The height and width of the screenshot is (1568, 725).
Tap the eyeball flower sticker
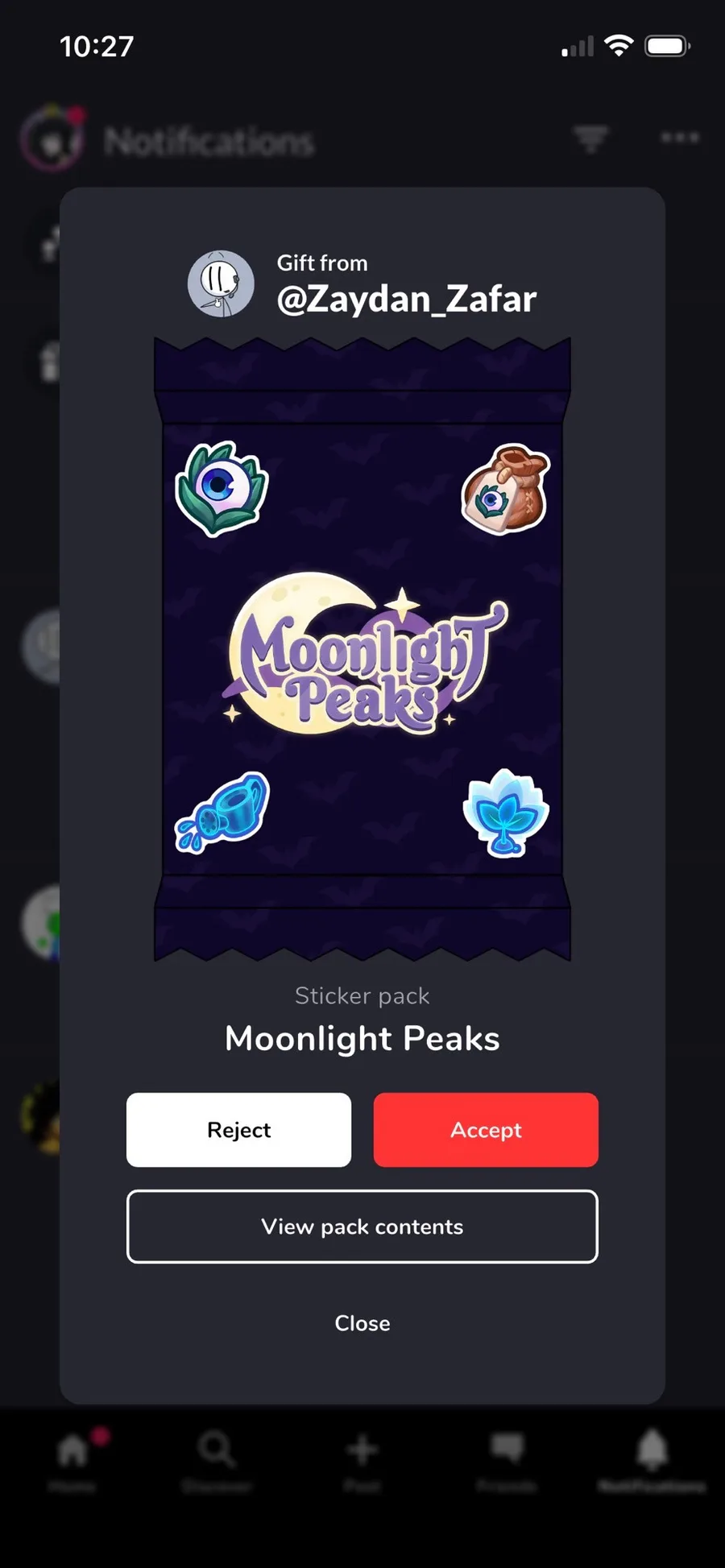[x=222, y=489]
